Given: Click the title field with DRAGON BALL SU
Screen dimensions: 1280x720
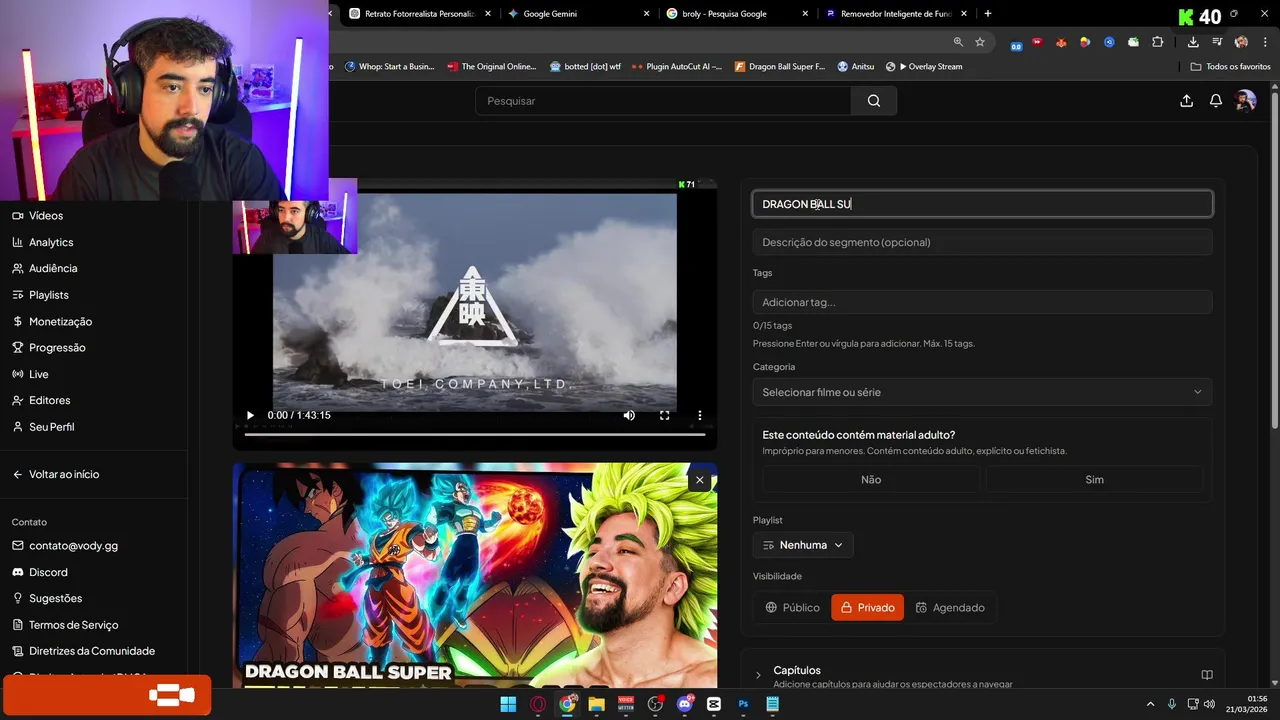Looking at the screenshot, I should coord(982,204).
